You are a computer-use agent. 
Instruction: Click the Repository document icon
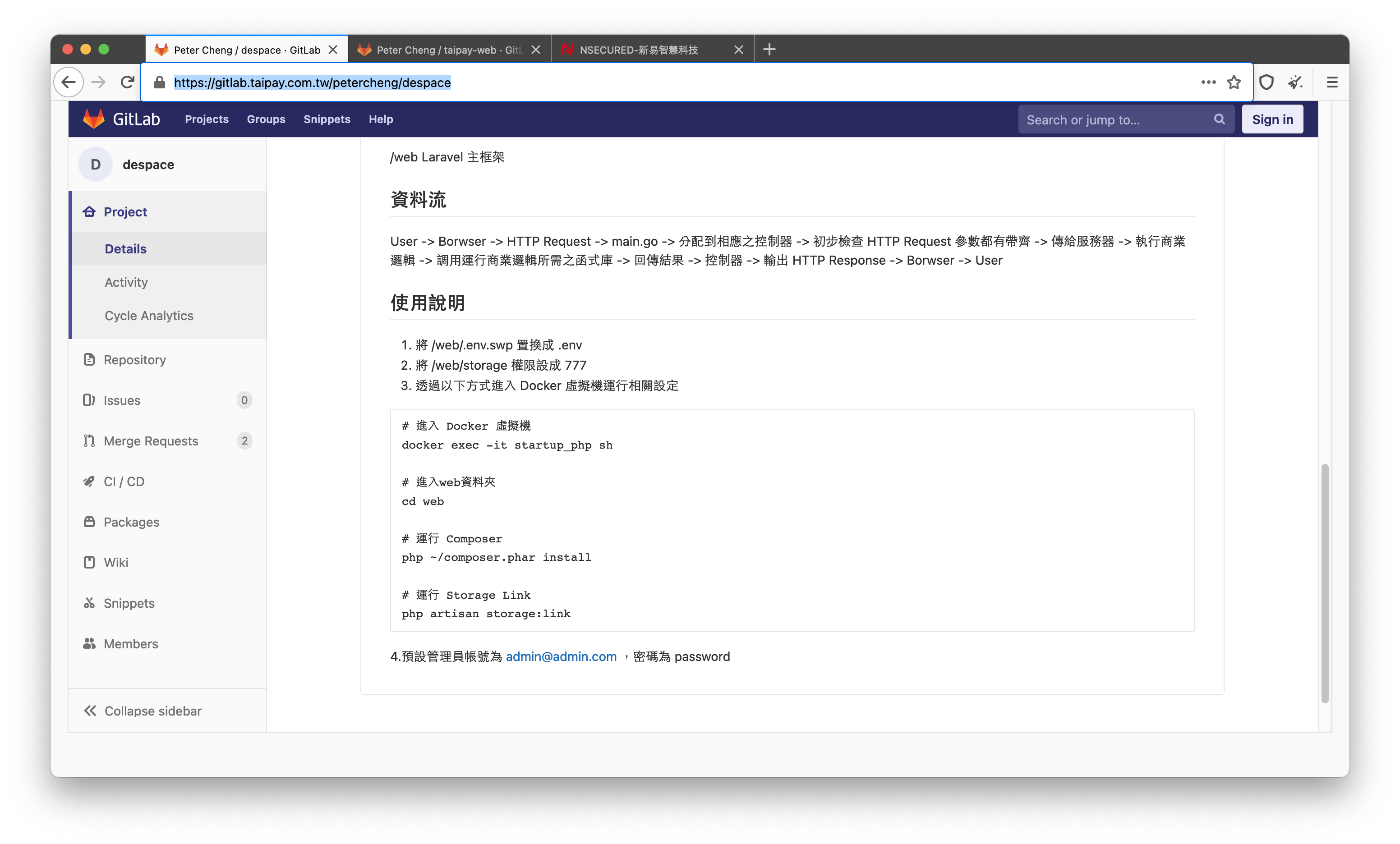coord(89,359)
